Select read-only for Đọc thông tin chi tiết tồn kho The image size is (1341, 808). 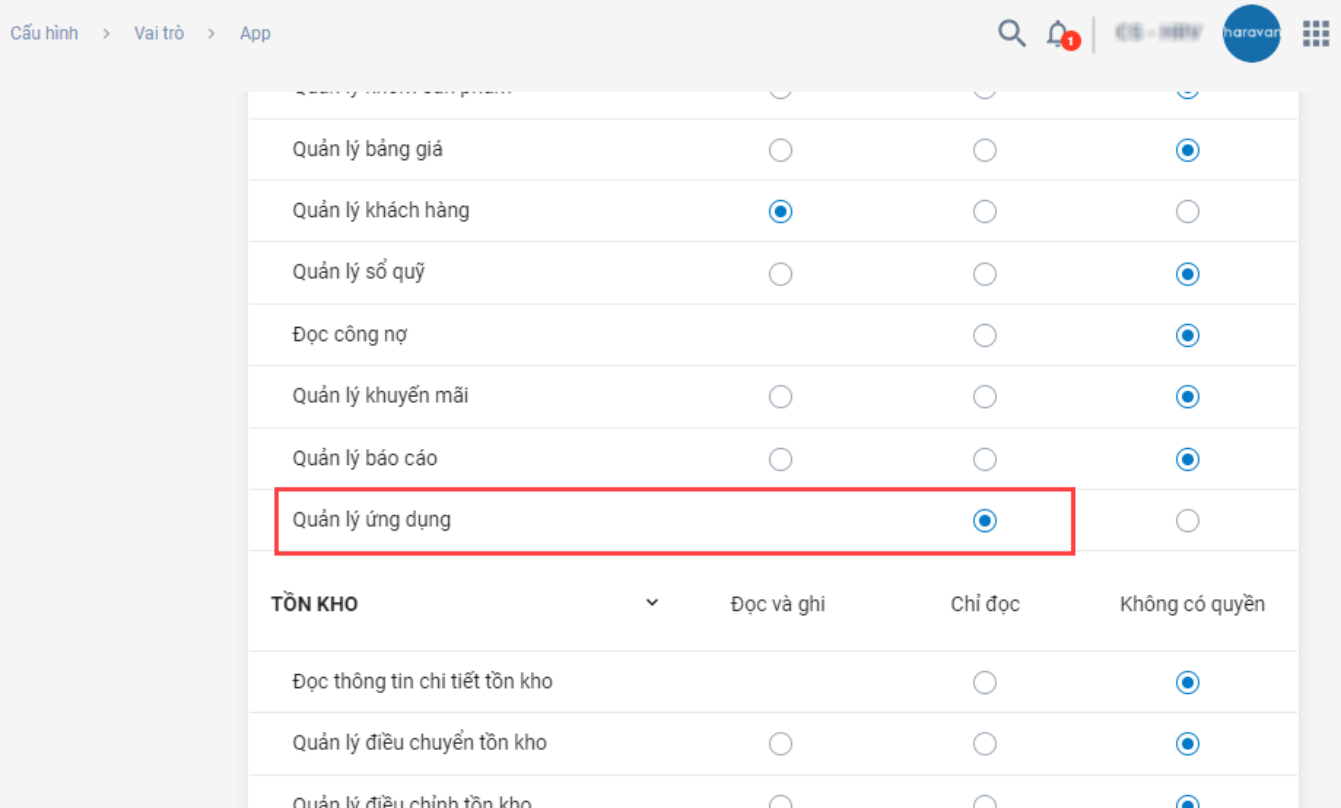point(985,683)
